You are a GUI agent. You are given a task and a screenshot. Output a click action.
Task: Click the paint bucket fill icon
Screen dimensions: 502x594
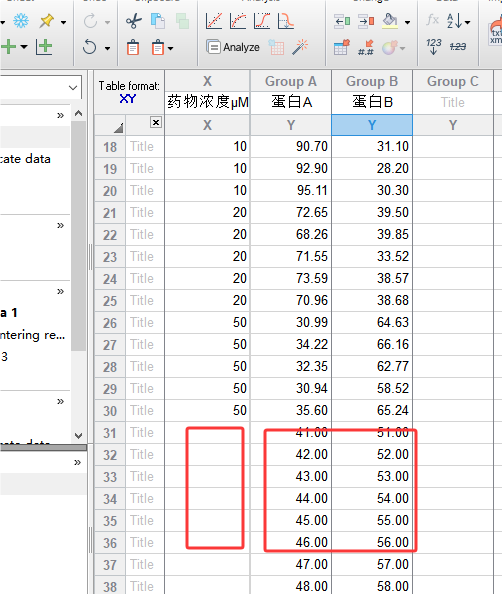390,21
